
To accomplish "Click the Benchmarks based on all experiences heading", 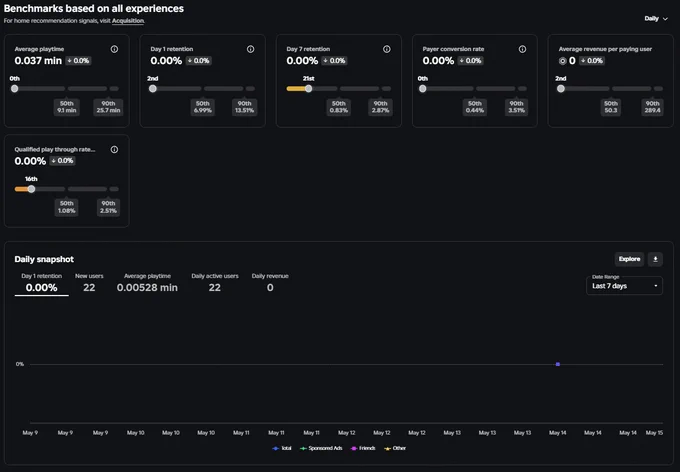I will tap(94, 8).
